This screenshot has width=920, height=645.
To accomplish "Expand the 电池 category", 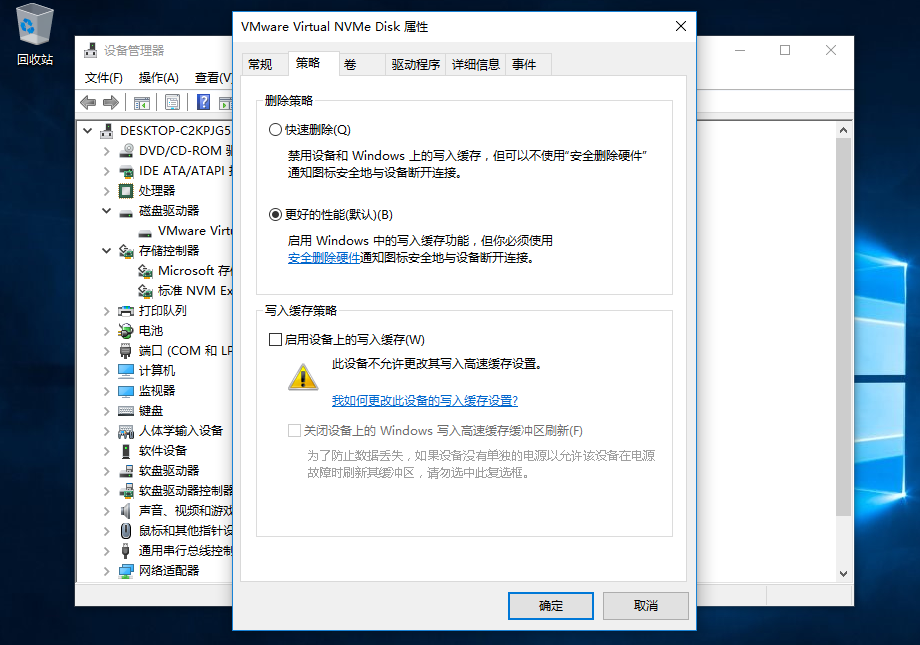I will coord(106,331).
